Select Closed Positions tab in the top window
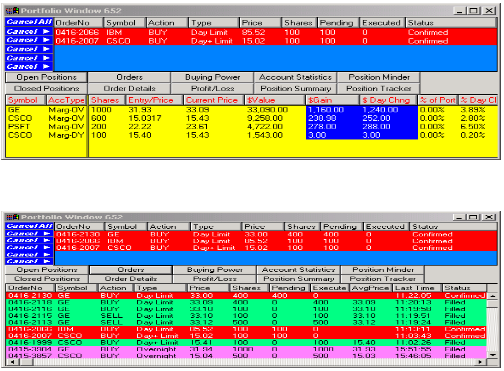 tap(46, 89)
